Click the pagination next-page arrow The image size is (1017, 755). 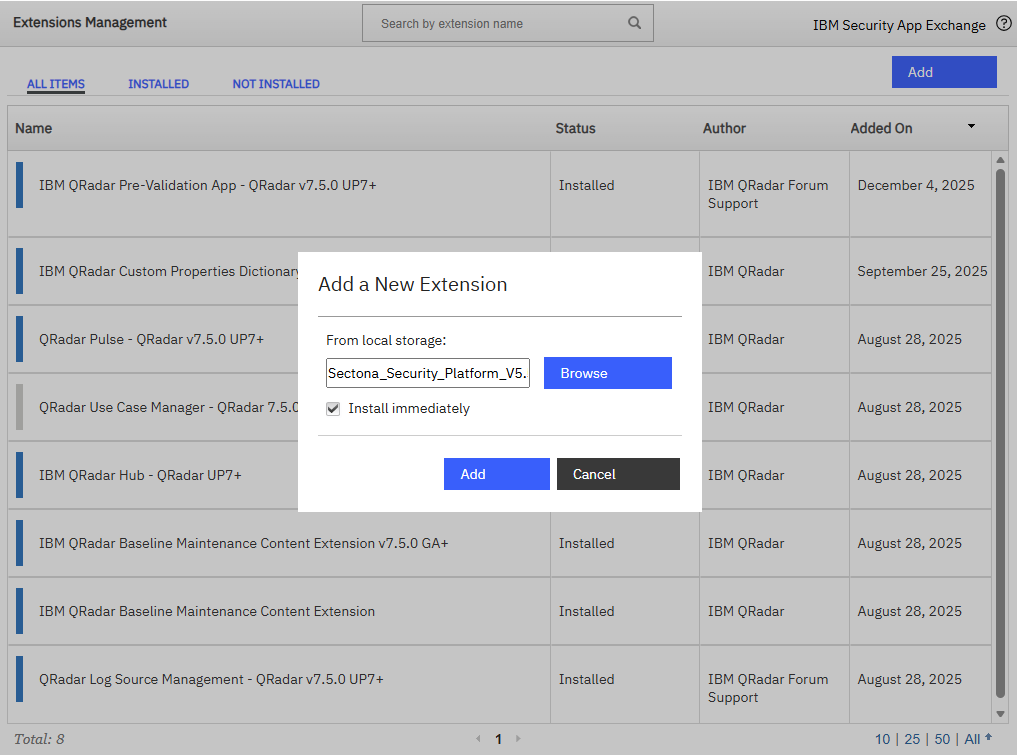[x=519, y=738]
